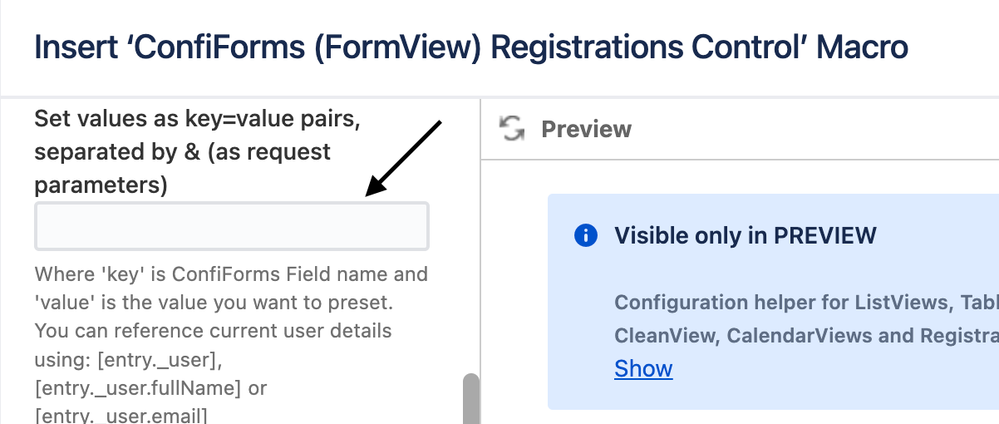Click the '[entry._user.email]' help text
This screenshot has height=424, width=999.
121,416
